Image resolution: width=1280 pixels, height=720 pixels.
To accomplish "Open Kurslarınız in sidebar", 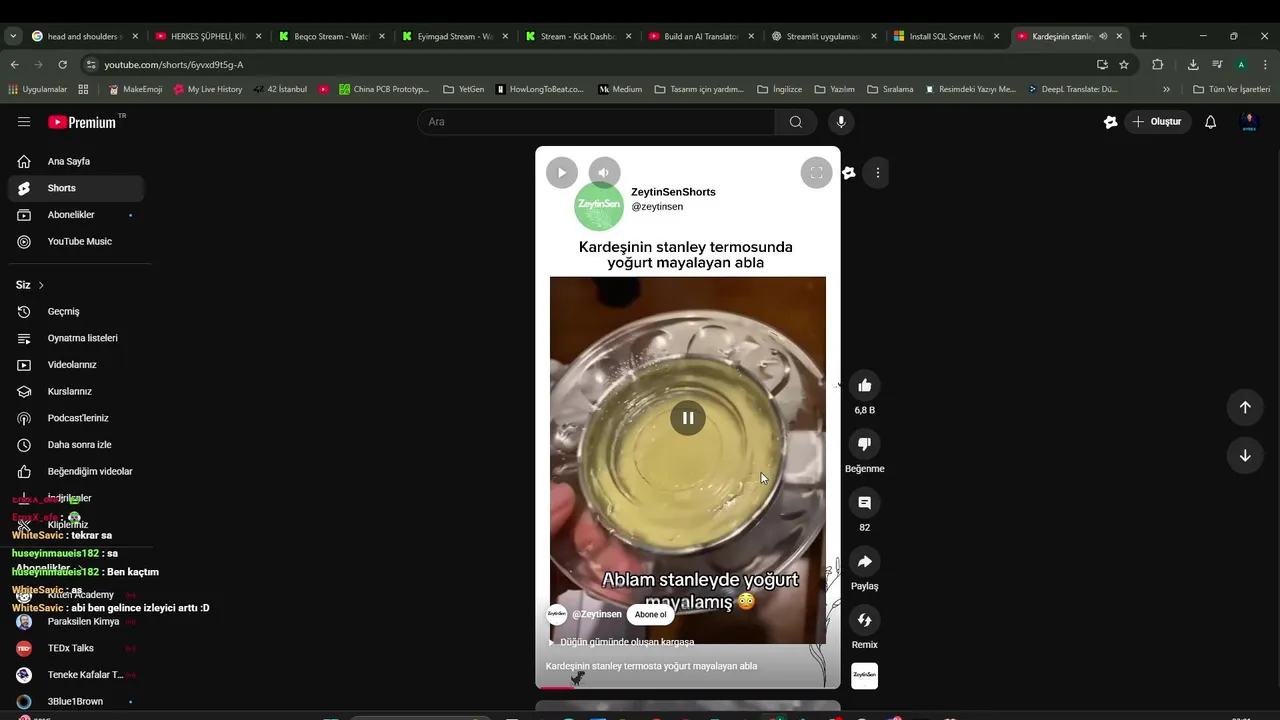I will tap(76, 391).
